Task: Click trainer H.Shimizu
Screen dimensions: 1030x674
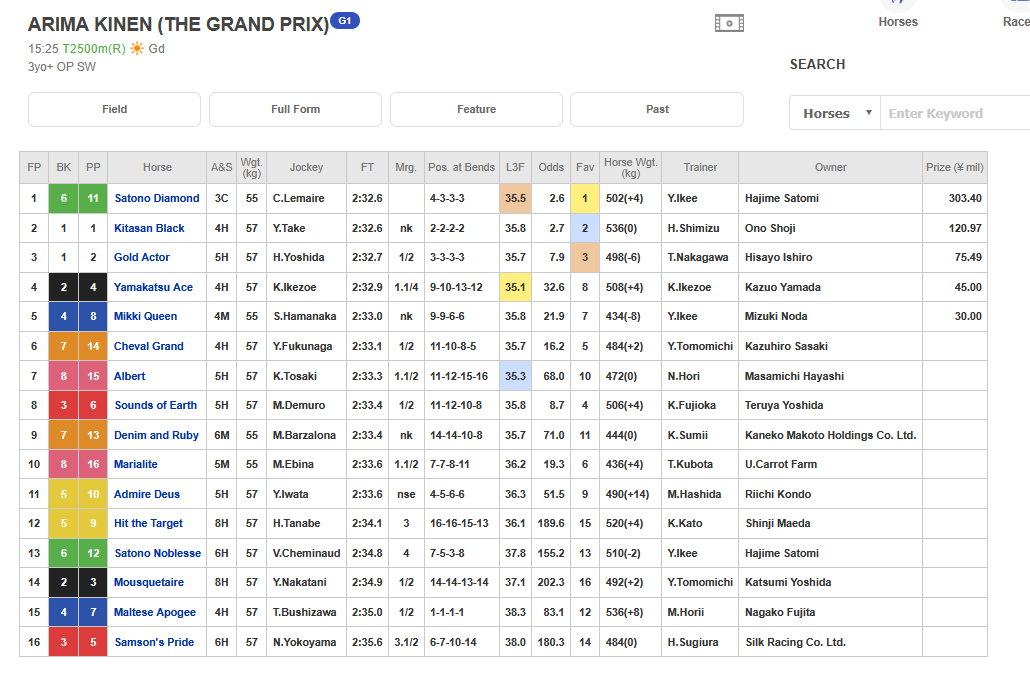Action: click(x=694, y=228)
